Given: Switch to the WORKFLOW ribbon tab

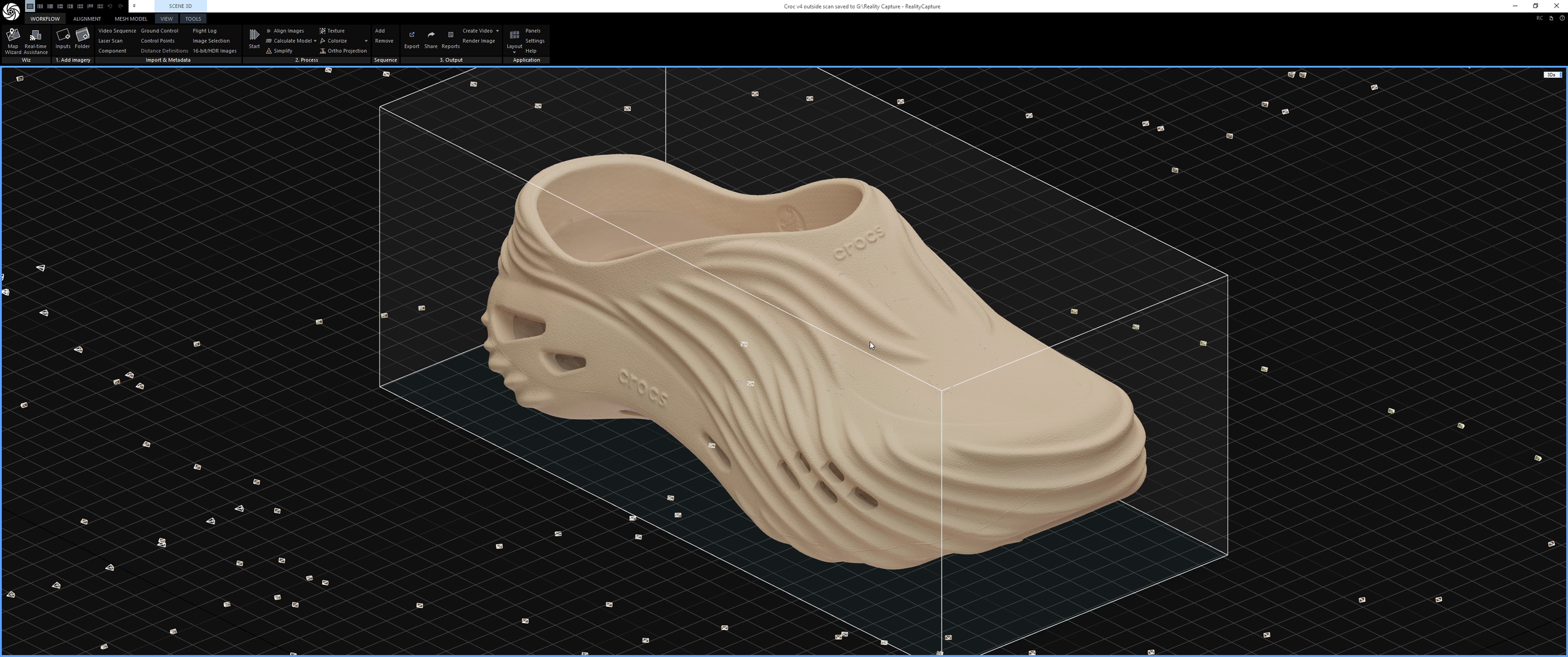Looking at the screenshot, I should 45,19.
